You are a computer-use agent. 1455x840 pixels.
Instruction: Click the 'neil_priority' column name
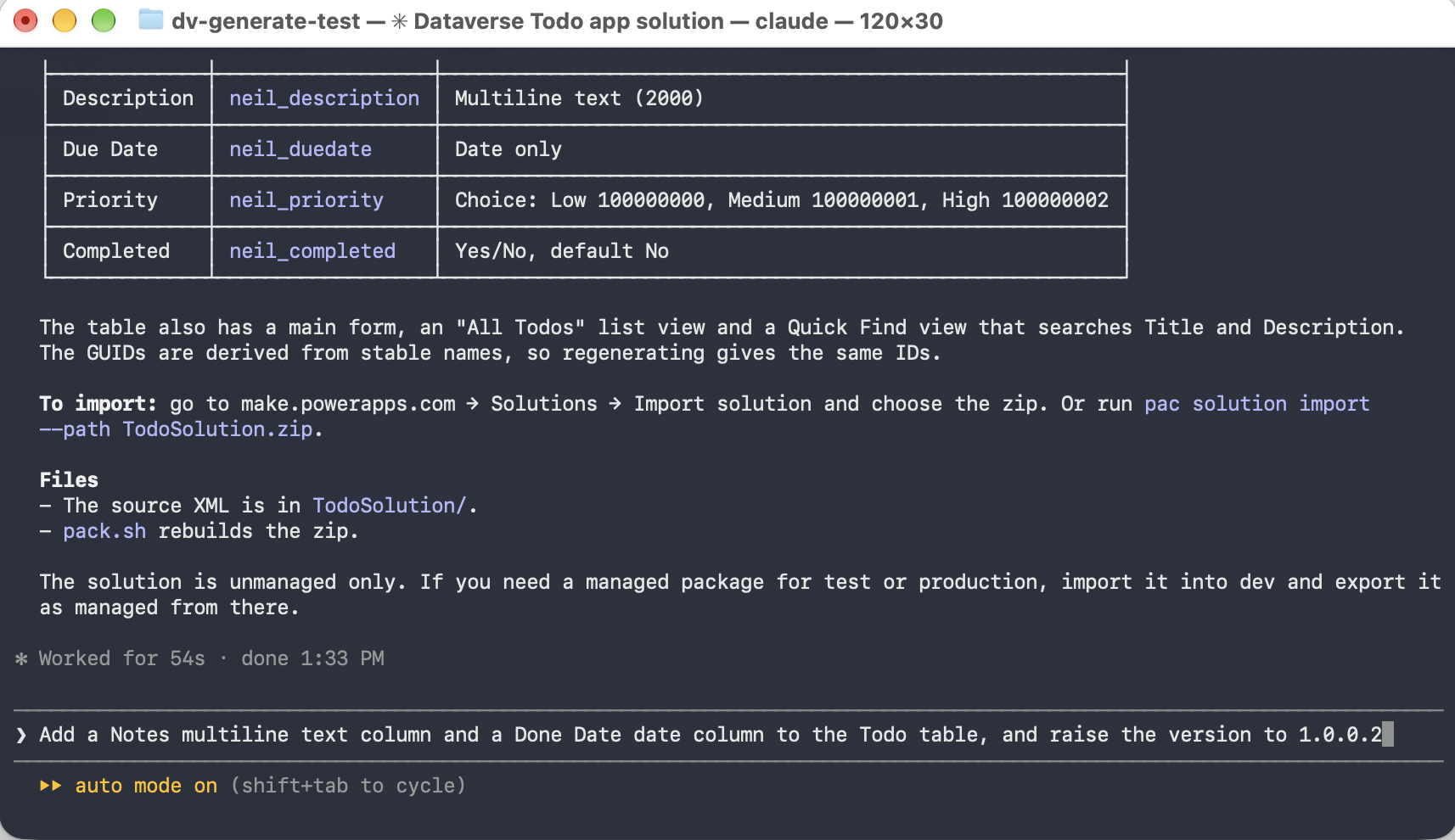click(306, 200)
